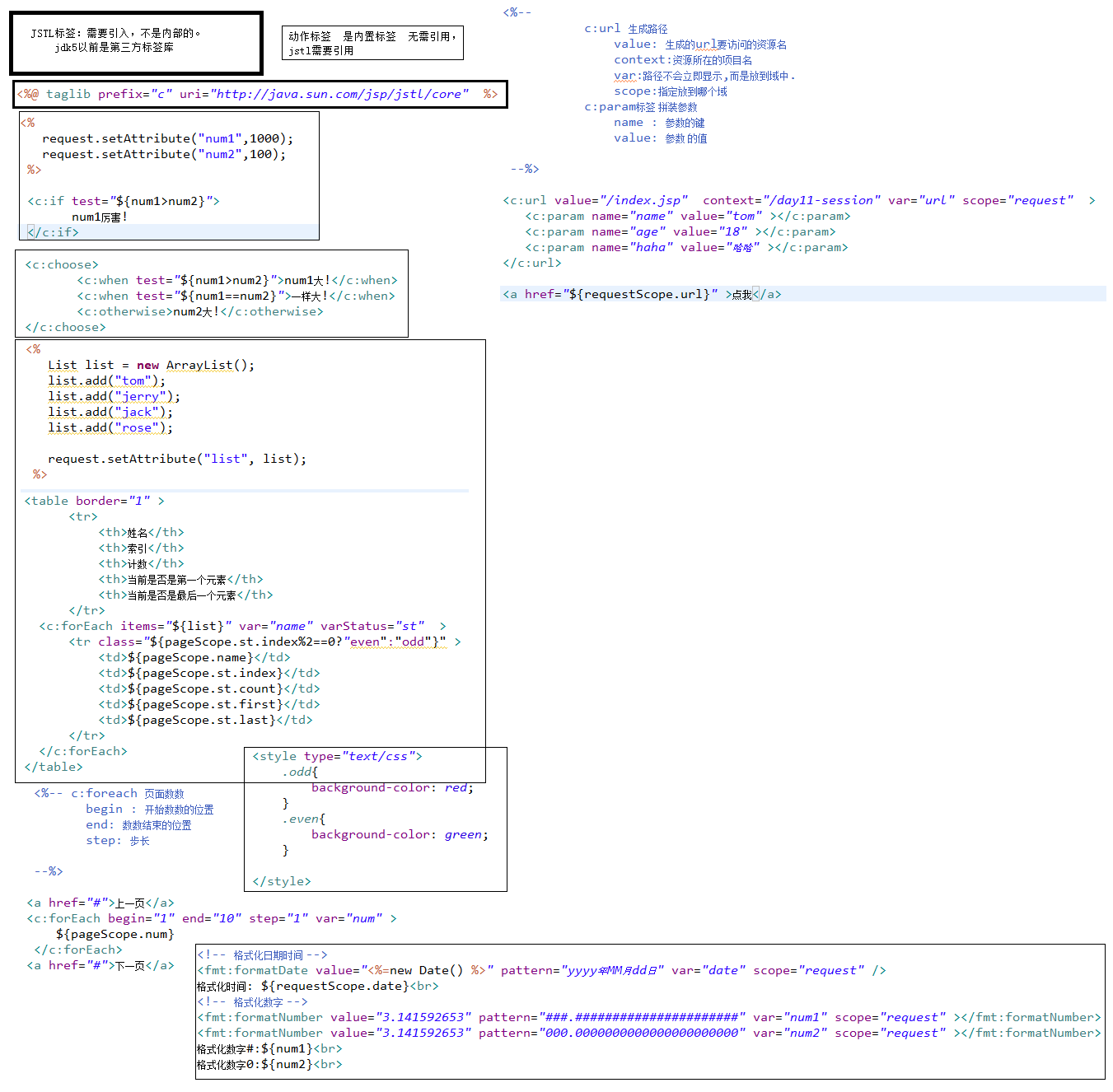Viewport: 1113px width, 1092px height.
Task: Click the c:when '一样大!' line
Action: click(236, 296)
